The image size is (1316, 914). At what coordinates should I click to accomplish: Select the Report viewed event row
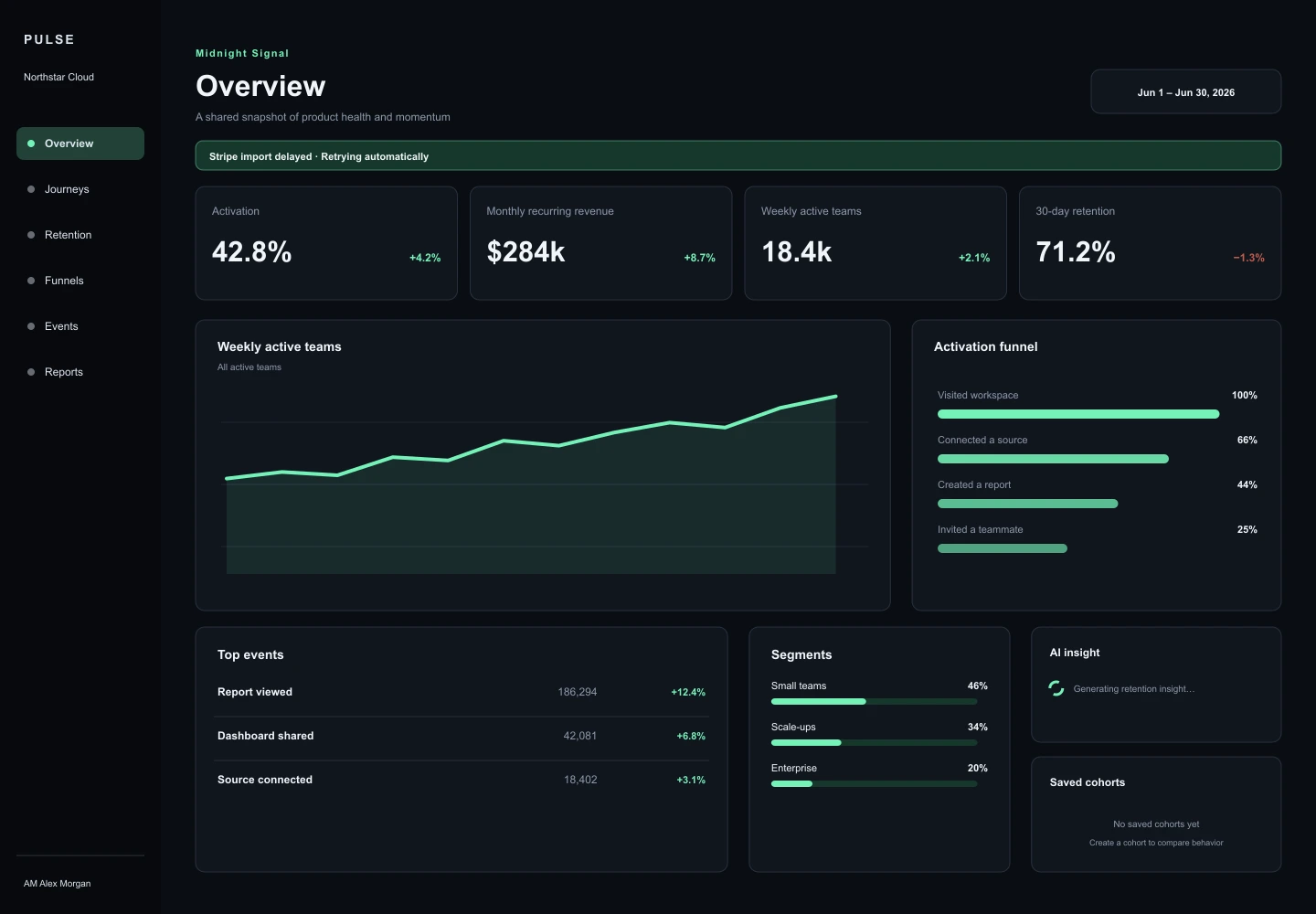pos(462,692)
